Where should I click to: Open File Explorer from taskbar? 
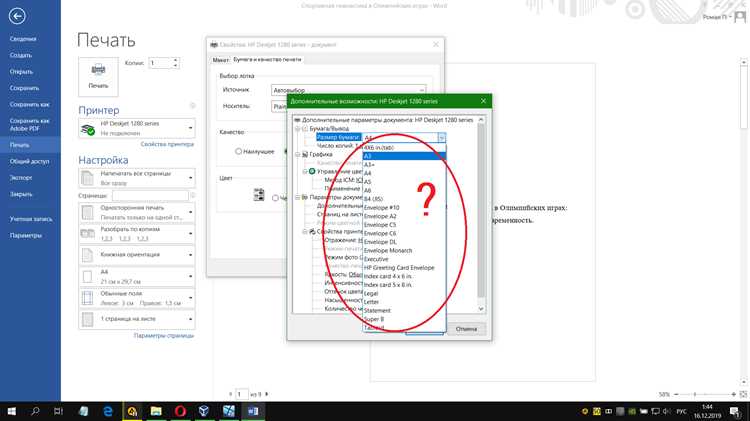coord(156,411)
